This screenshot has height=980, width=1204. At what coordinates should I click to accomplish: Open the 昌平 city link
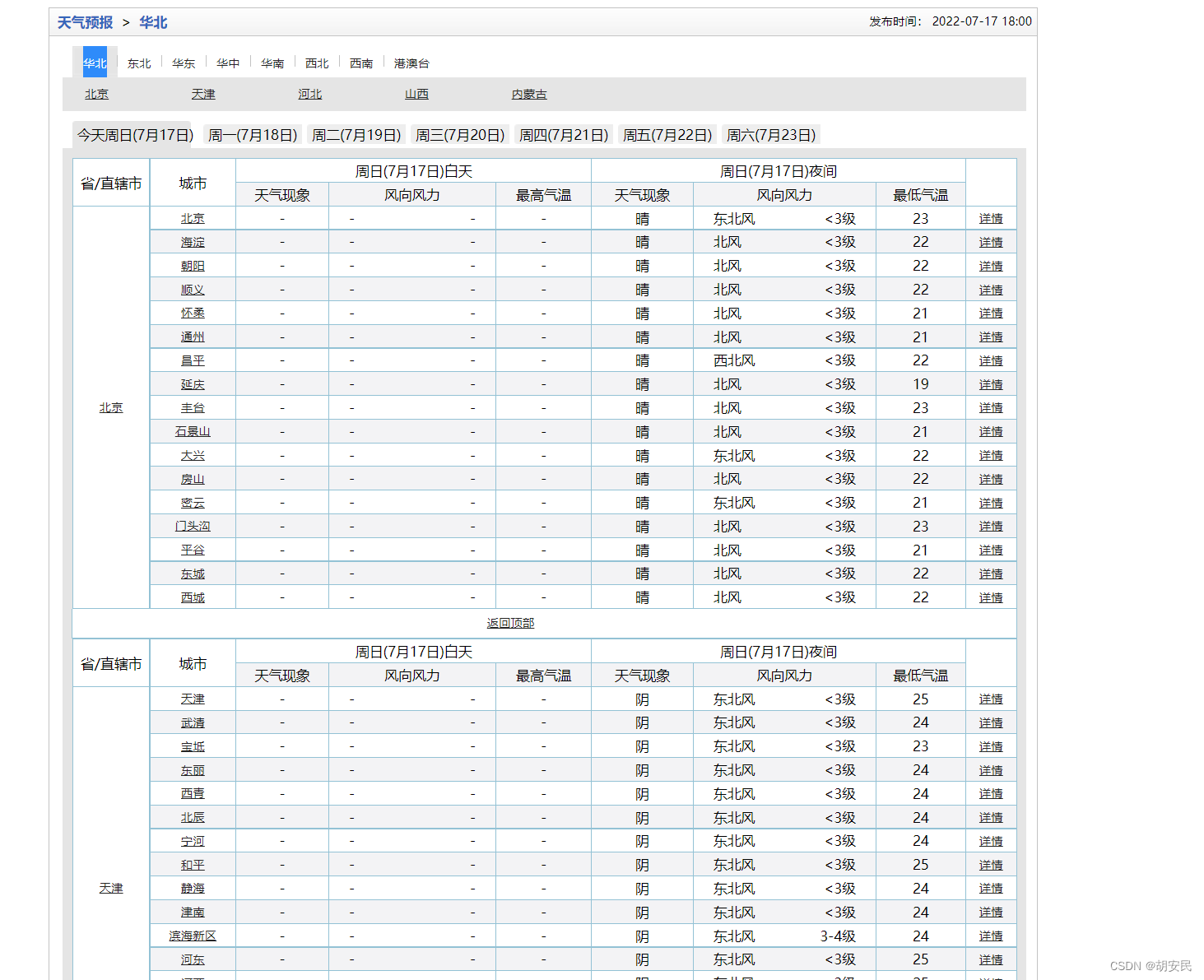tap(193, 361)
